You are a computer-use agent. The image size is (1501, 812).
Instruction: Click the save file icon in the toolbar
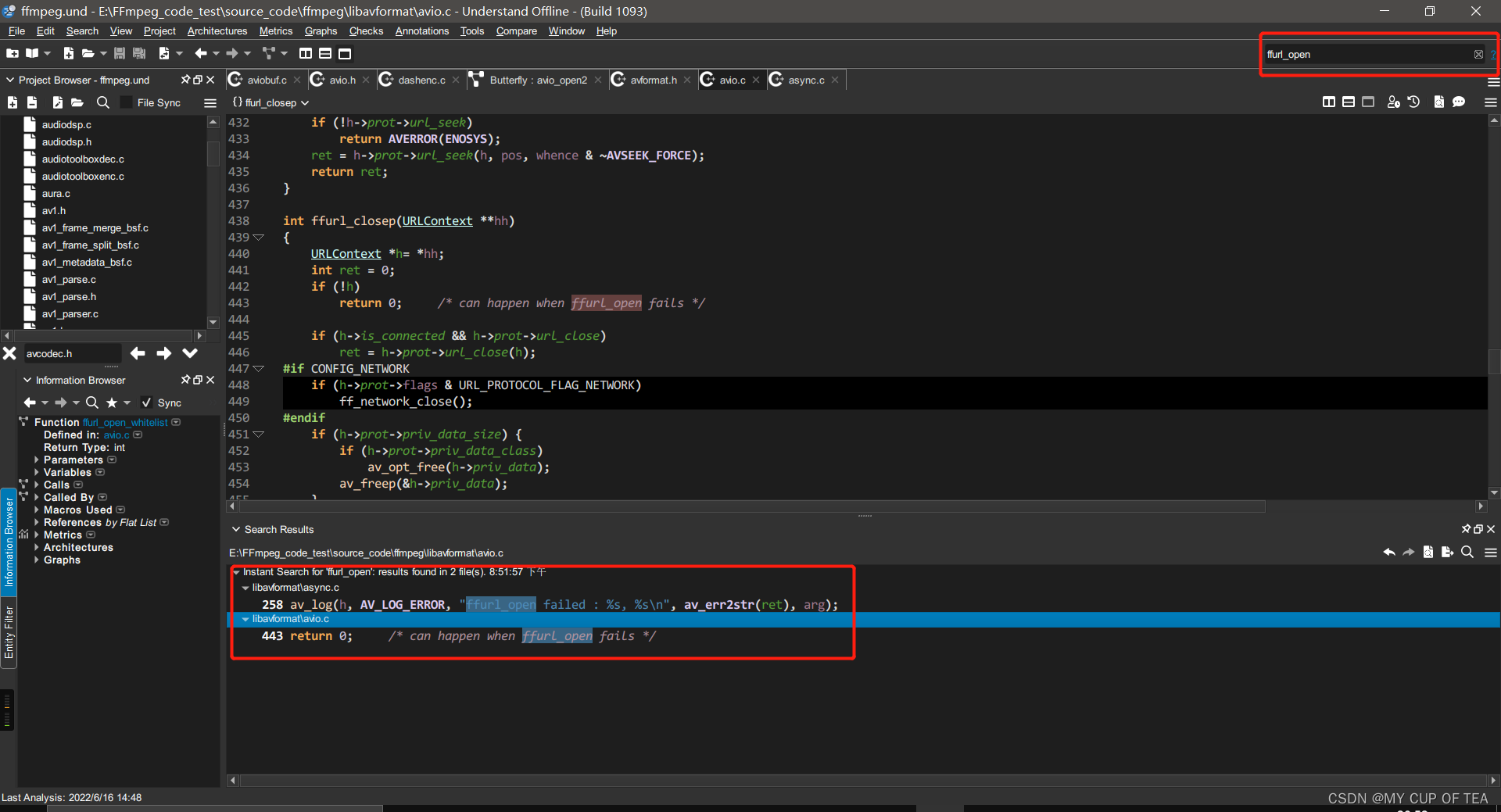120,53
